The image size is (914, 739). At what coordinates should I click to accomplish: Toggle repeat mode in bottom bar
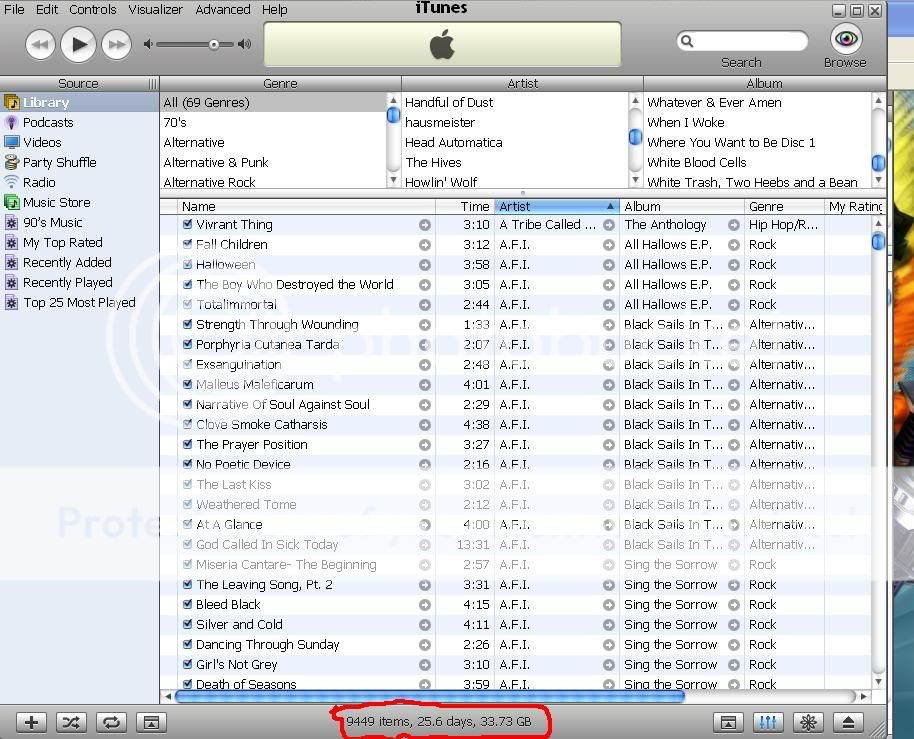coord(110,722)
